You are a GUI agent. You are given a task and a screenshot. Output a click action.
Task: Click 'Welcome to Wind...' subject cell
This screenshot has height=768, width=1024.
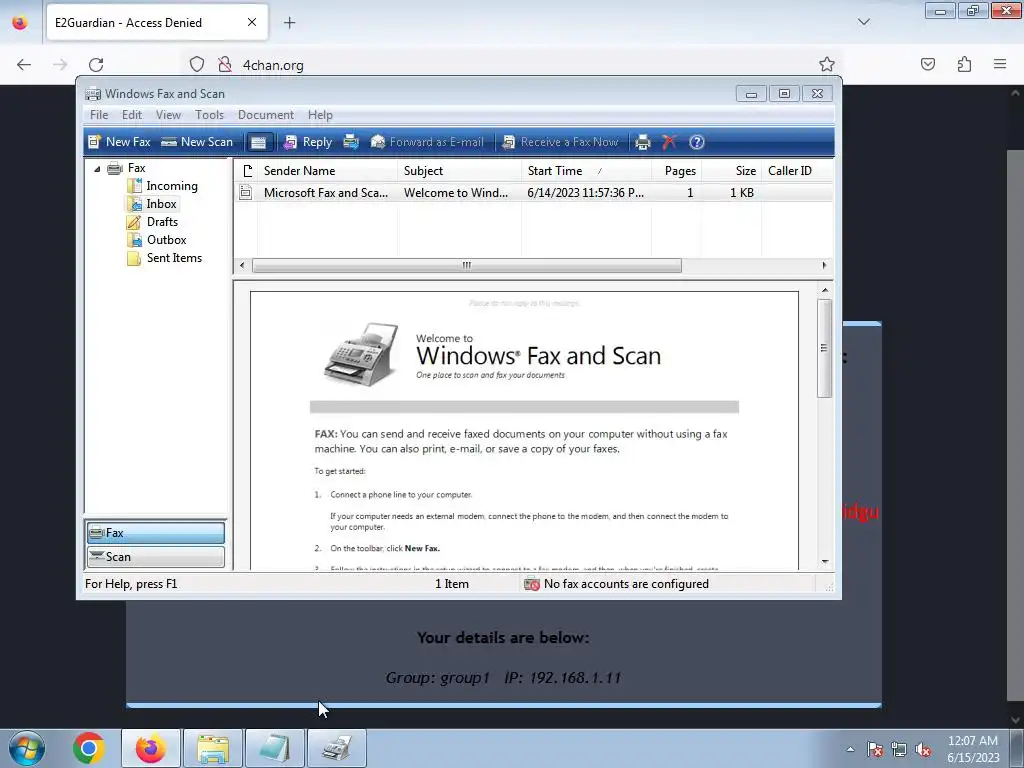pyautogui.click(x=456, y=193)
